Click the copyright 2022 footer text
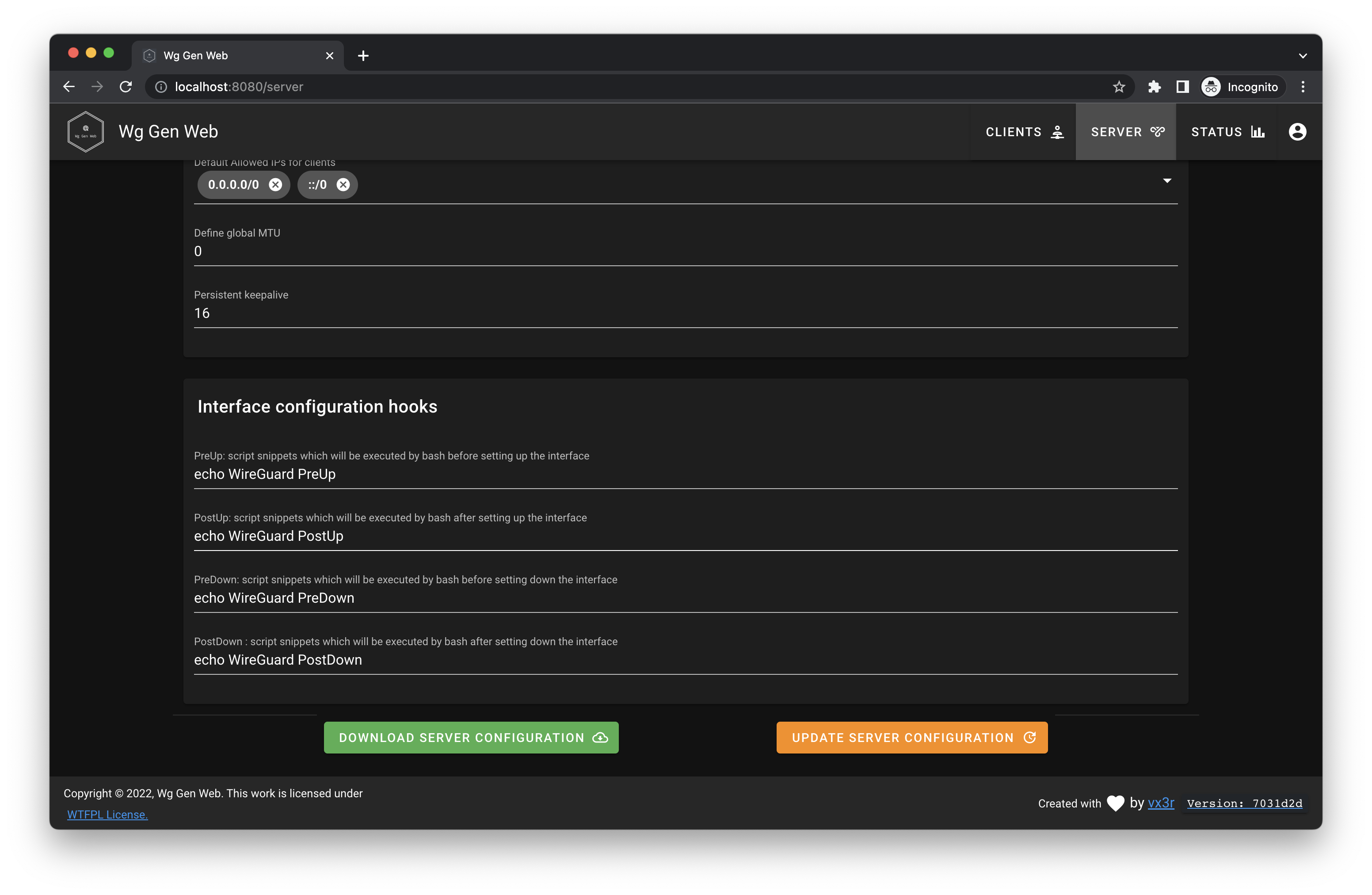 [213, 793]
